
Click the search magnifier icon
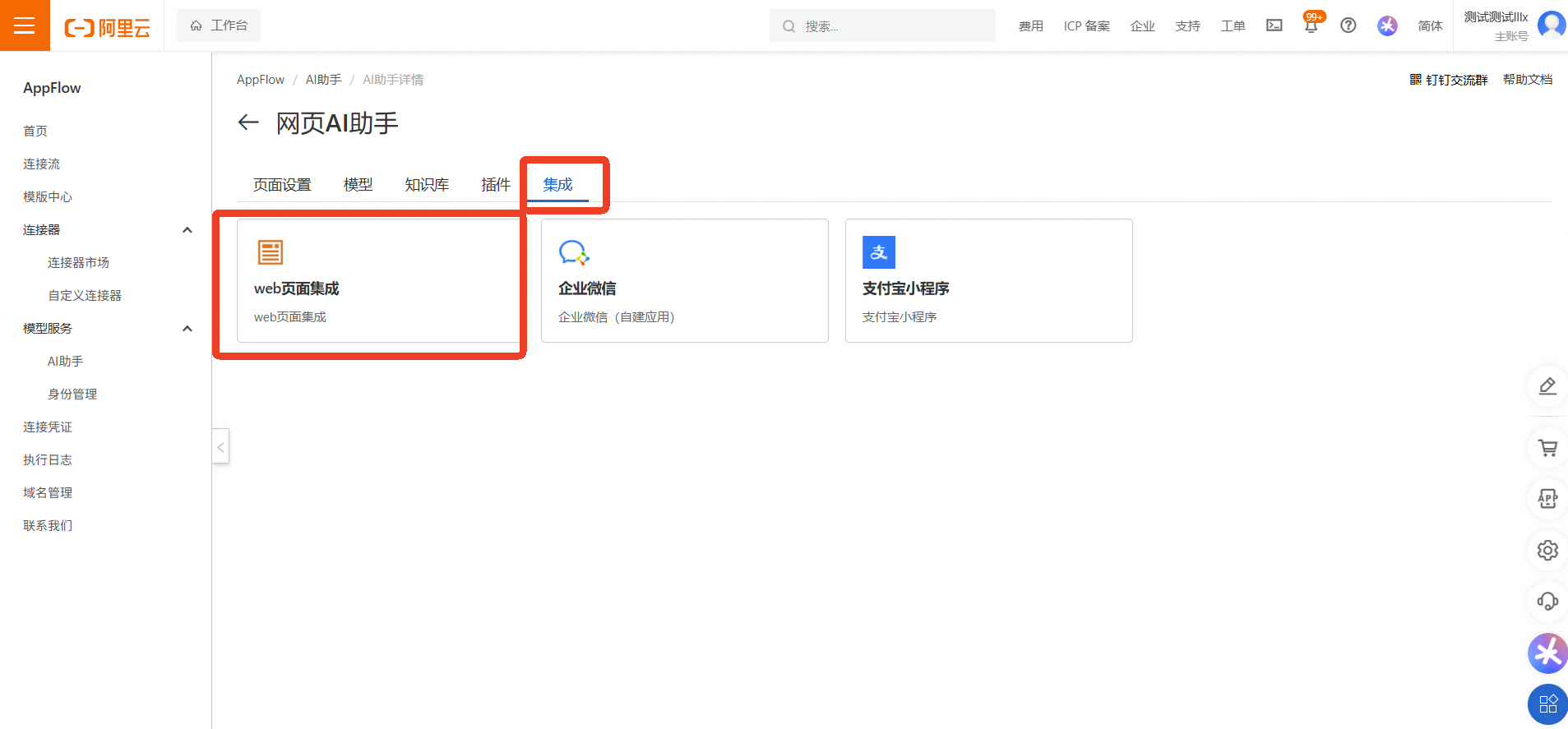[x=789, y=26]
